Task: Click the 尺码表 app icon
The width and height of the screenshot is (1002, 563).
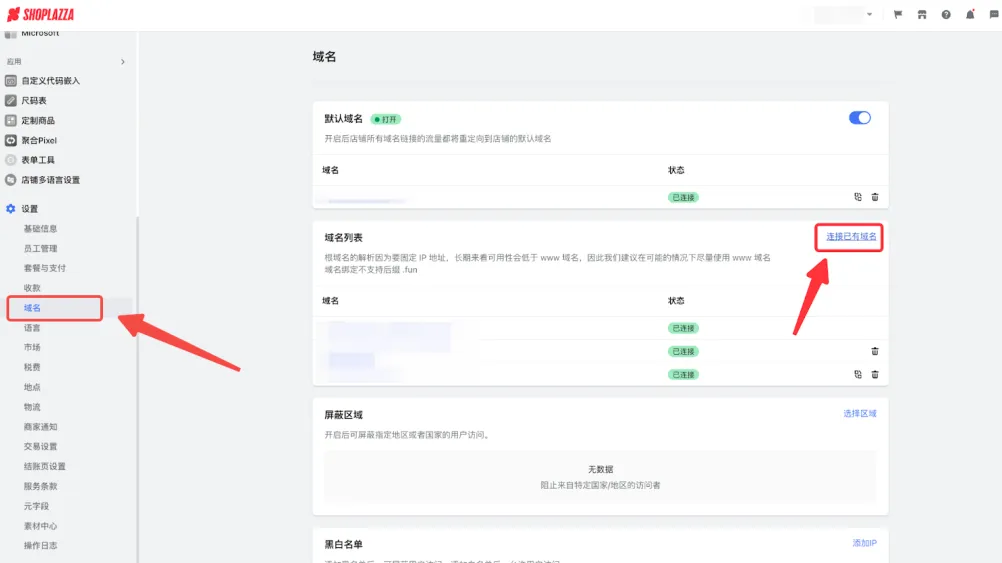Action: click(x=11, y=100)
